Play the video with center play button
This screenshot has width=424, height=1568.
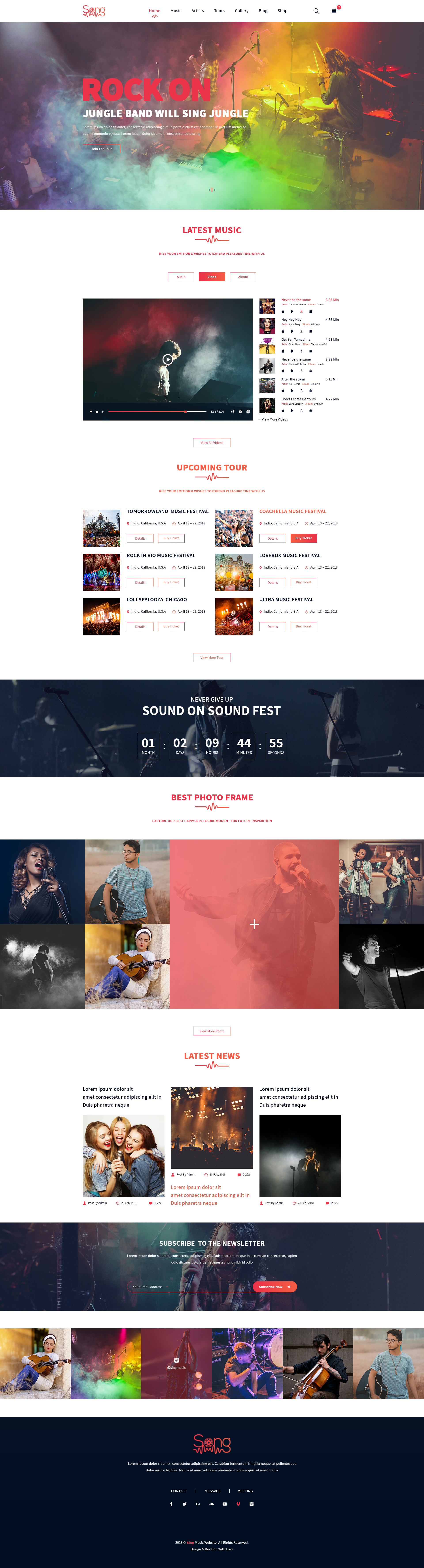click(x=168, y=359)
